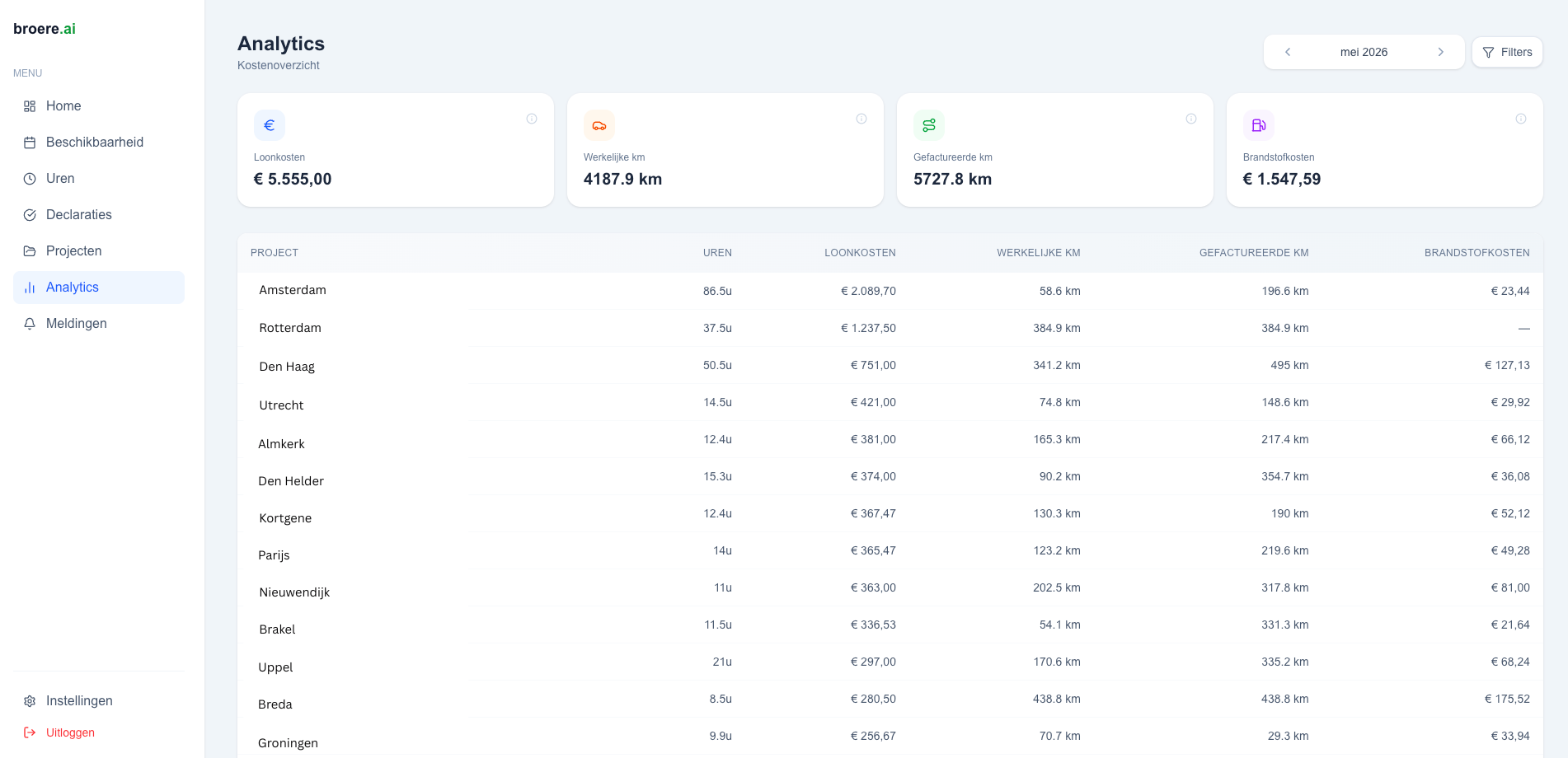
Task: Select the Den Helder project row
Action: 890,476
